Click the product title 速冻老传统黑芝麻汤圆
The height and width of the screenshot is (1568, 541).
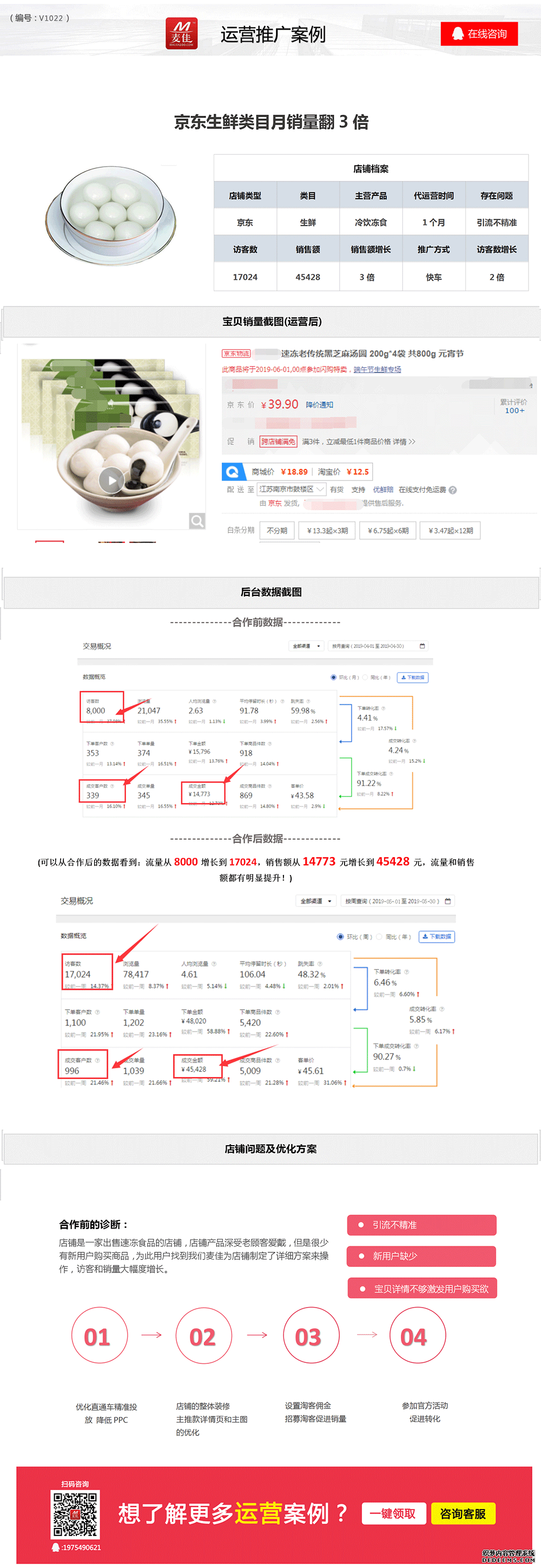coord(372,354)
